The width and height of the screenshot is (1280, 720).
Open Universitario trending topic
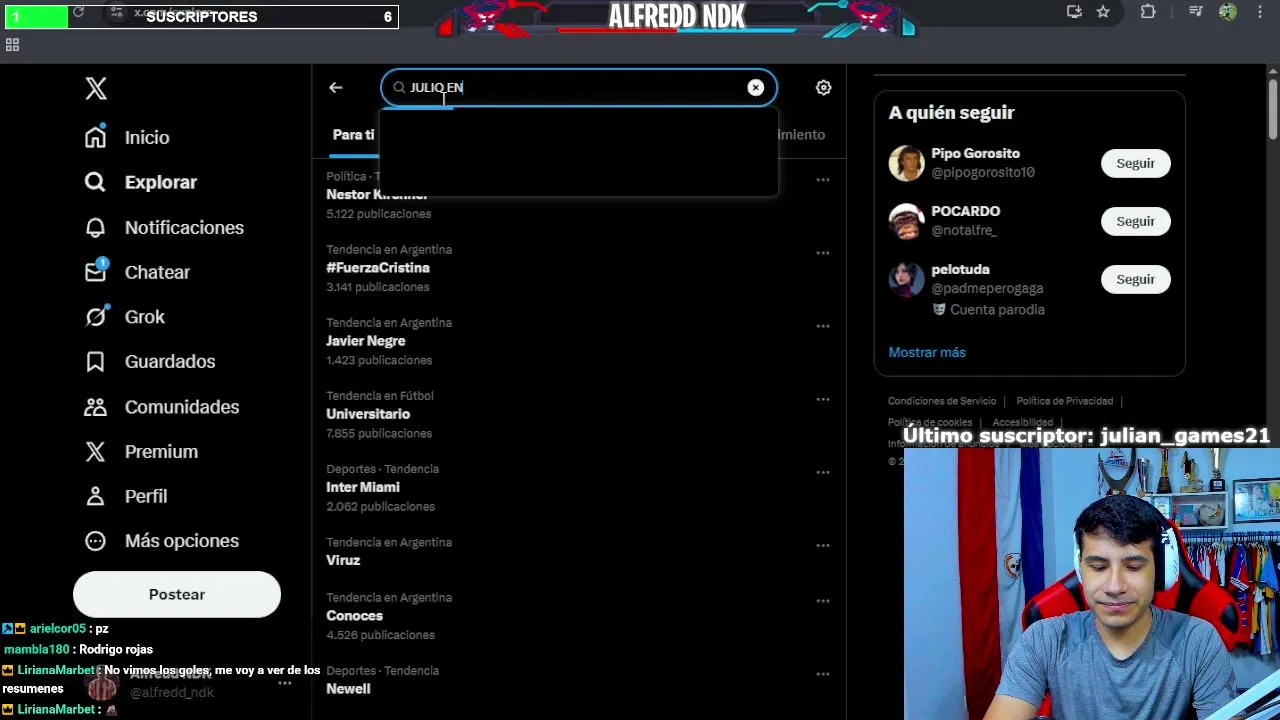(368, 414)
